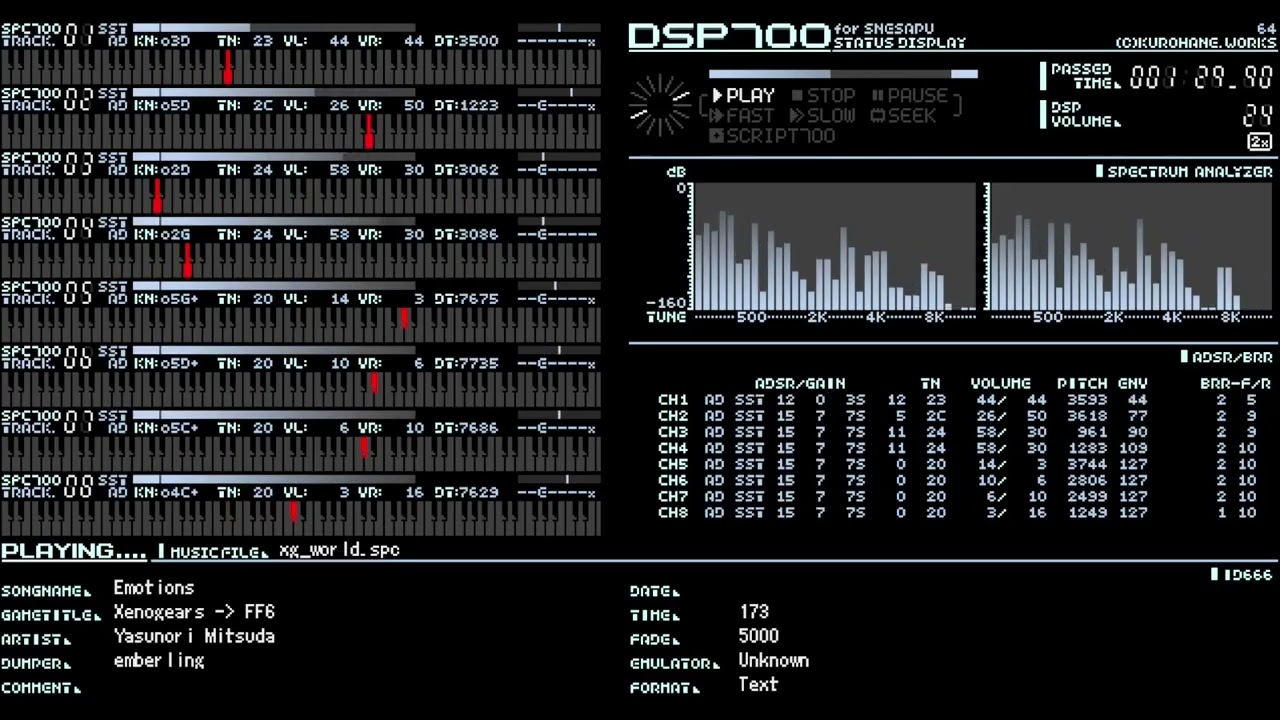1280x720 pixels.
Task: Click the KN:o4C+ note on Track 08
Action: pos(166,492)
